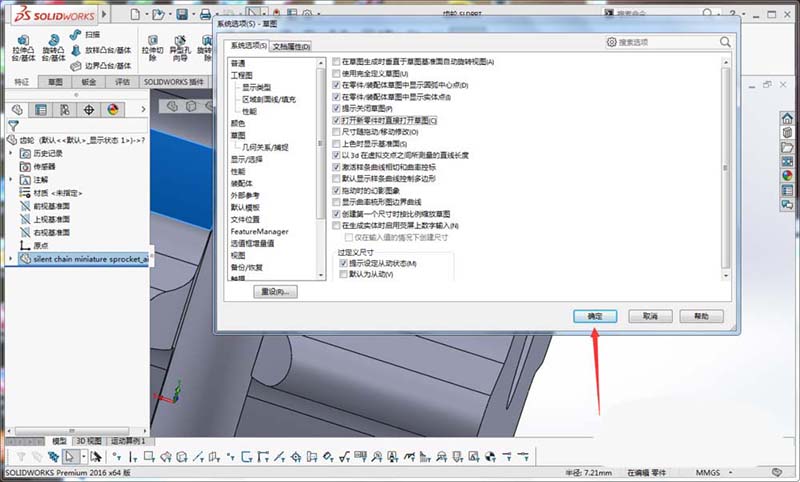
Task: Open the selection tool dropdown arrow in bottom toolbar
Action: click(x=83, y=456)
